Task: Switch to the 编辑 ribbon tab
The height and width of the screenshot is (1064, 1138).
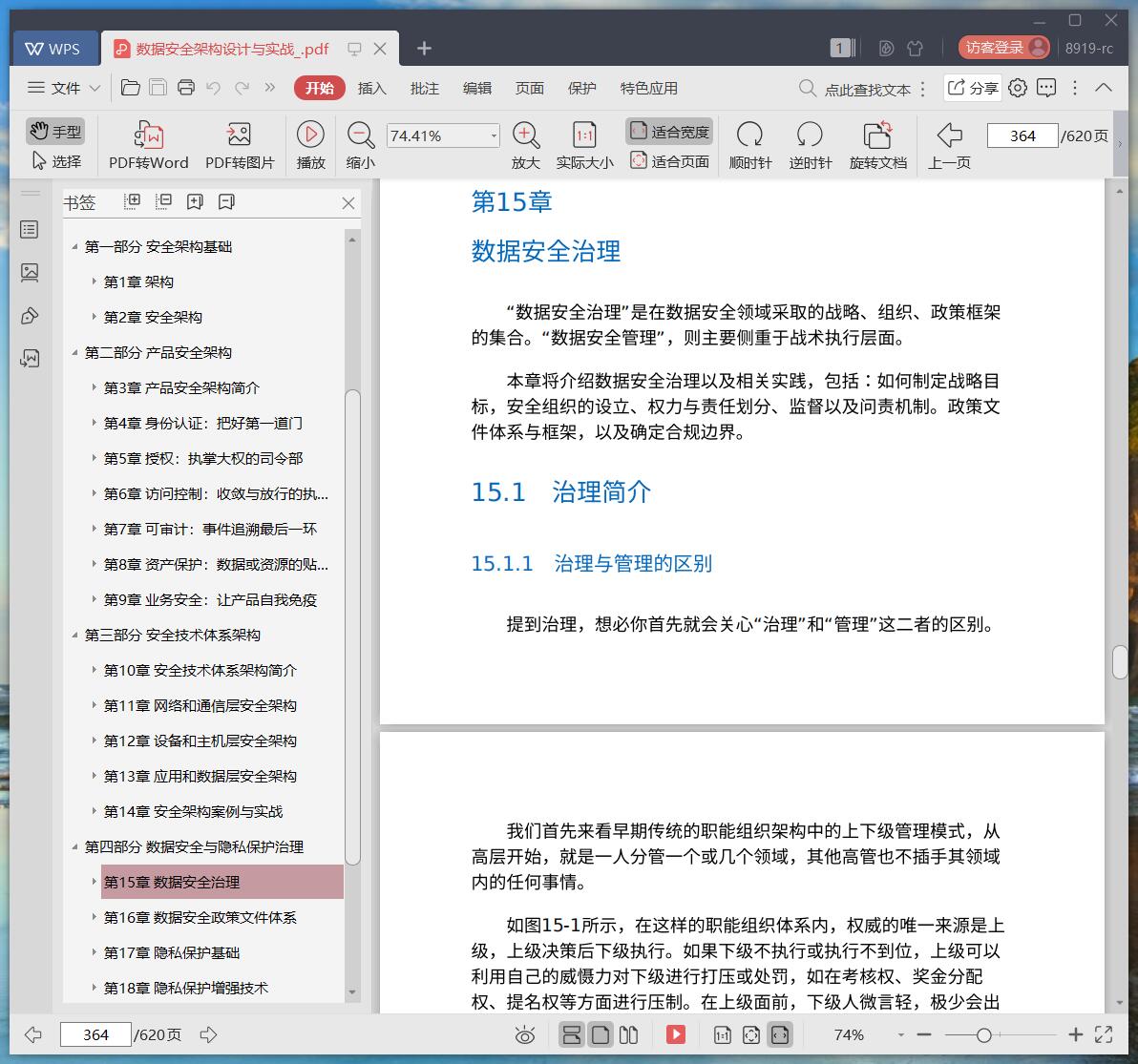Action: [x=476, y=88]
